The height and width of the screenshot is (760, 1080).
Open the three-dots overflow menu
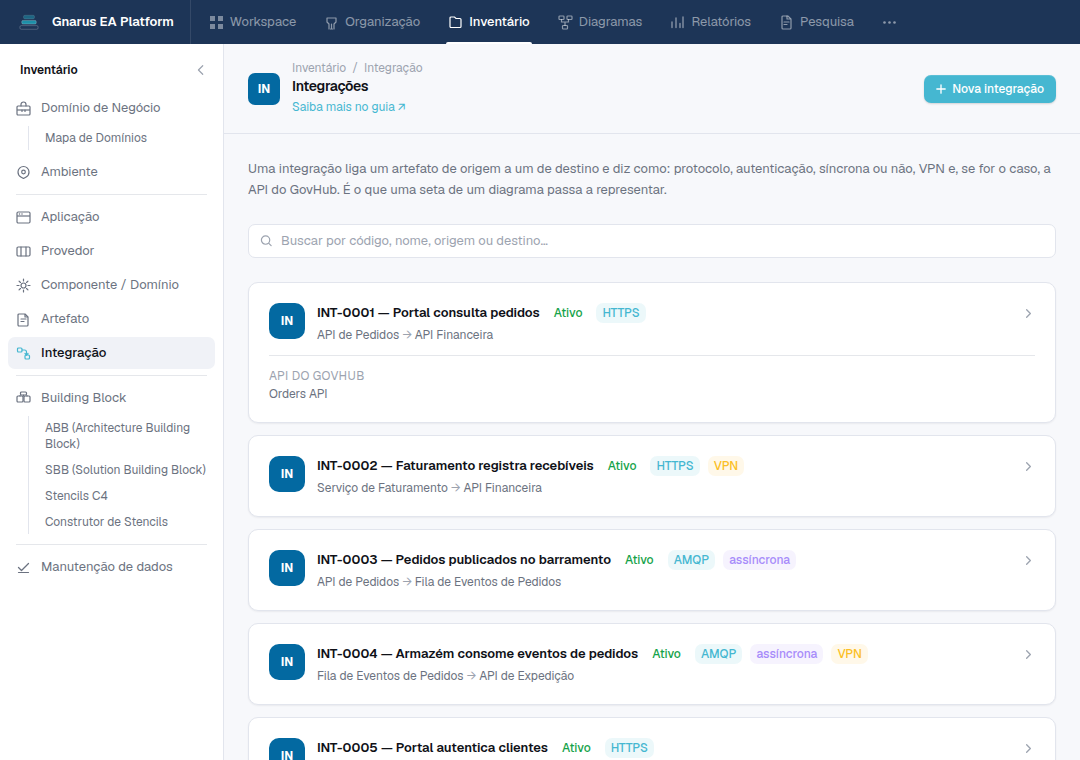click(889, 22)
